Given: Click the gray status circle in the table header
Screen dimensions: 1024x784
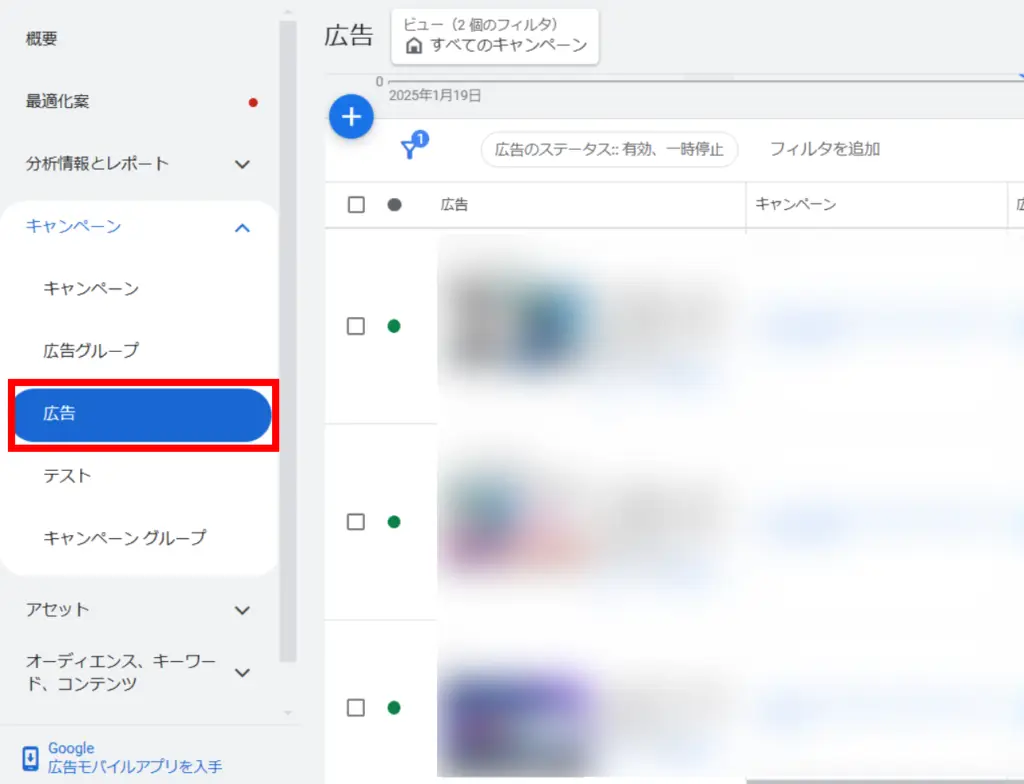Looking at the screenshot, I should pyautogui.click(x=393, y=204).
